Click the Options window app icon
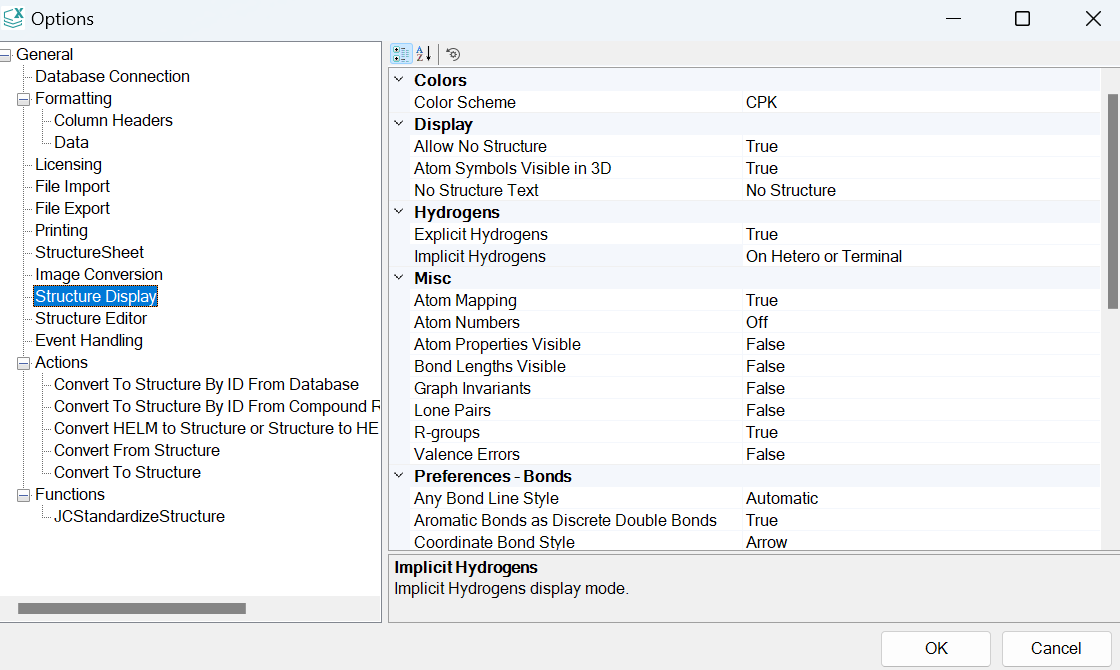 [x=14, y=18]
